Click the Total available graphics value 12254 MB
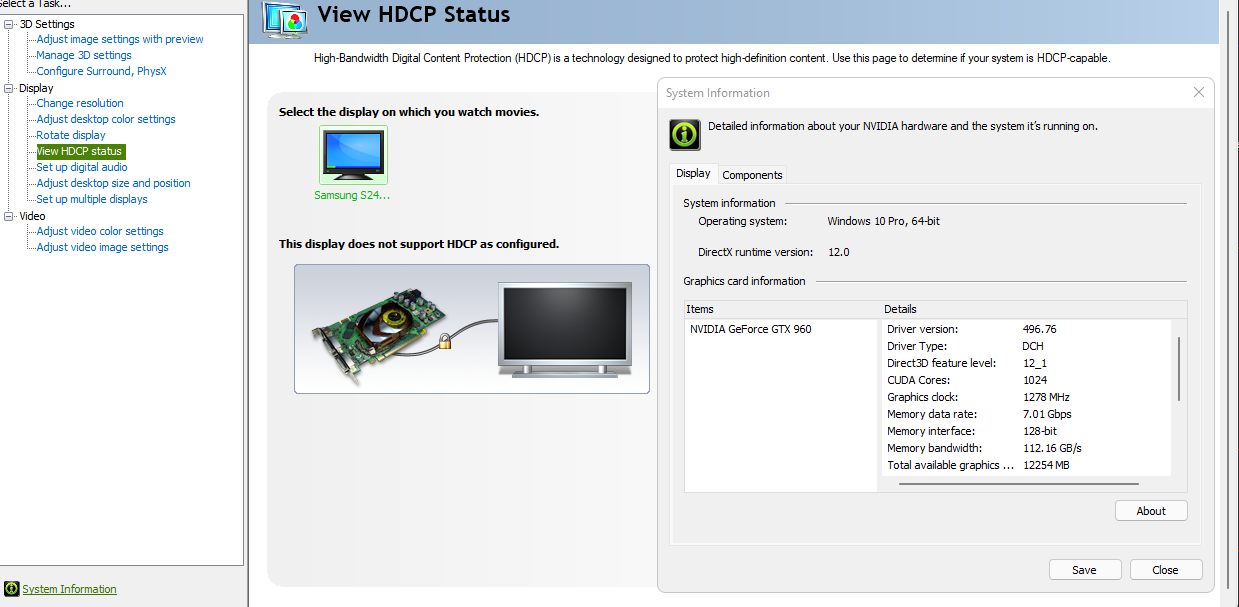The width and height of the screenshot is (1239, 607). tap(1046, 465)
